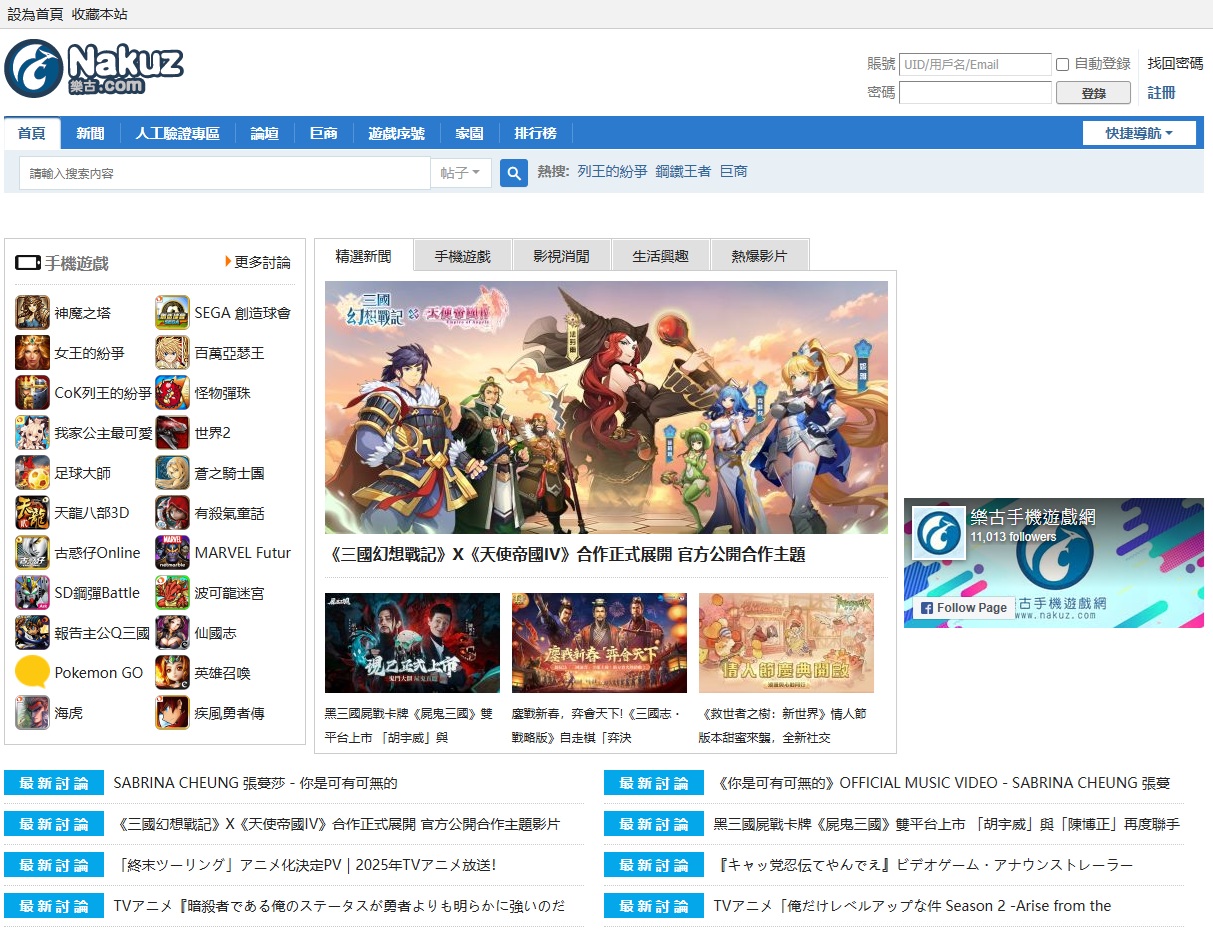
Task: Switch to the 熱爆影片 tab
Action: click(759, 255)
